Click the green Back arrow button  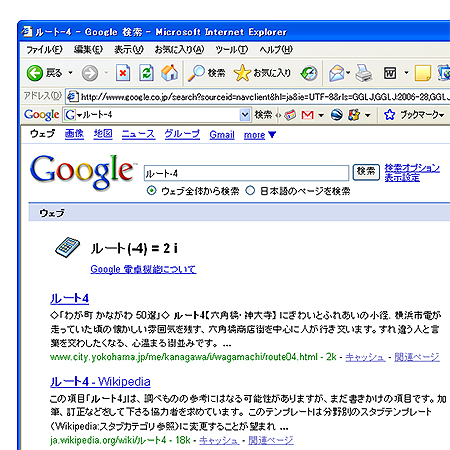35,73
